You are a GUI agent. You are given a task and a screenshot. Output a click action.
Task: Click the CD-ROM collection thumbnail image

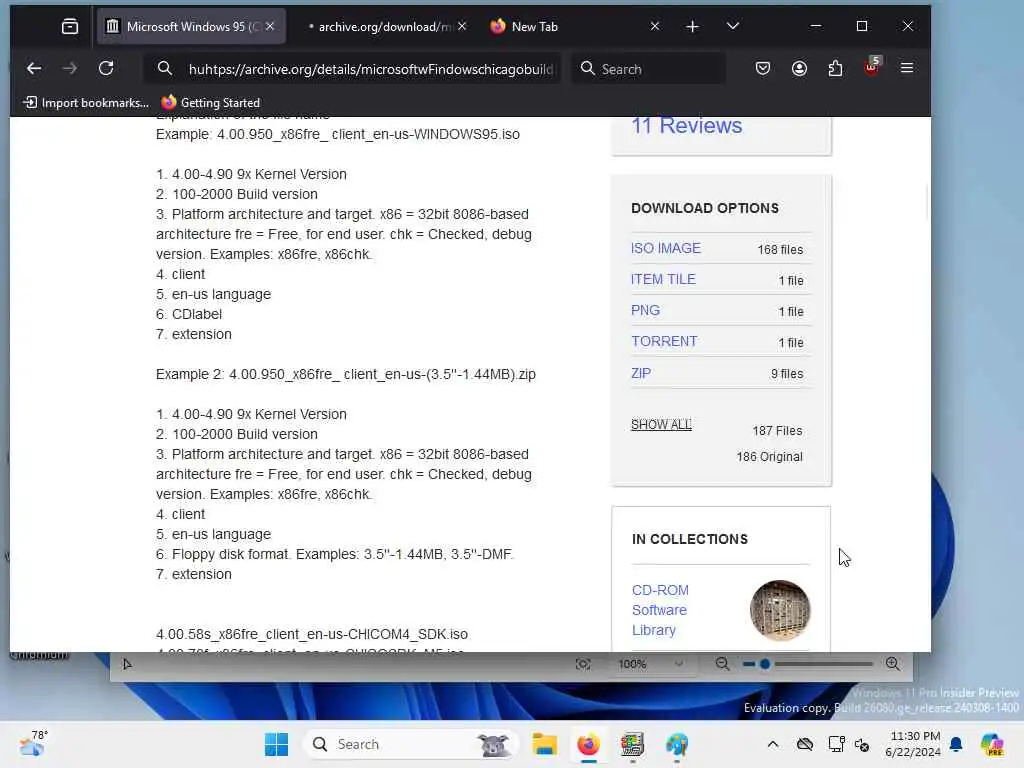click(780, 610)
